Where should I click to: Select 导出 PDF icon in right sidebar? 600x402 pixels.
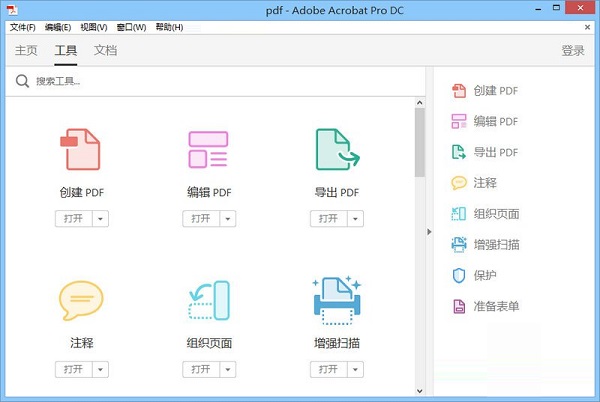point(459,152)
